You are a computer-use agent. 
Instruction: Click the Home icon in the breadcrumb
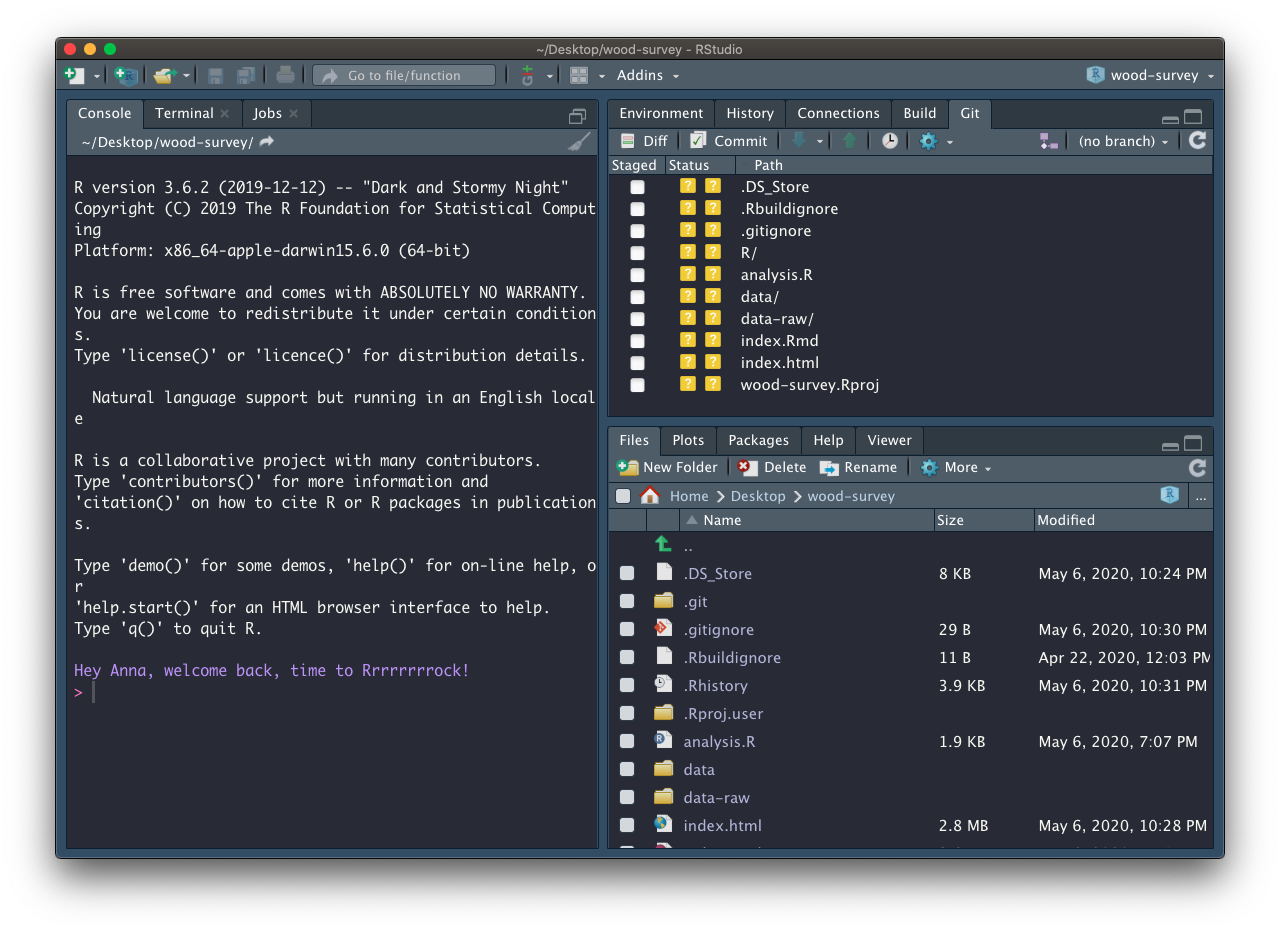coord(650,495)
